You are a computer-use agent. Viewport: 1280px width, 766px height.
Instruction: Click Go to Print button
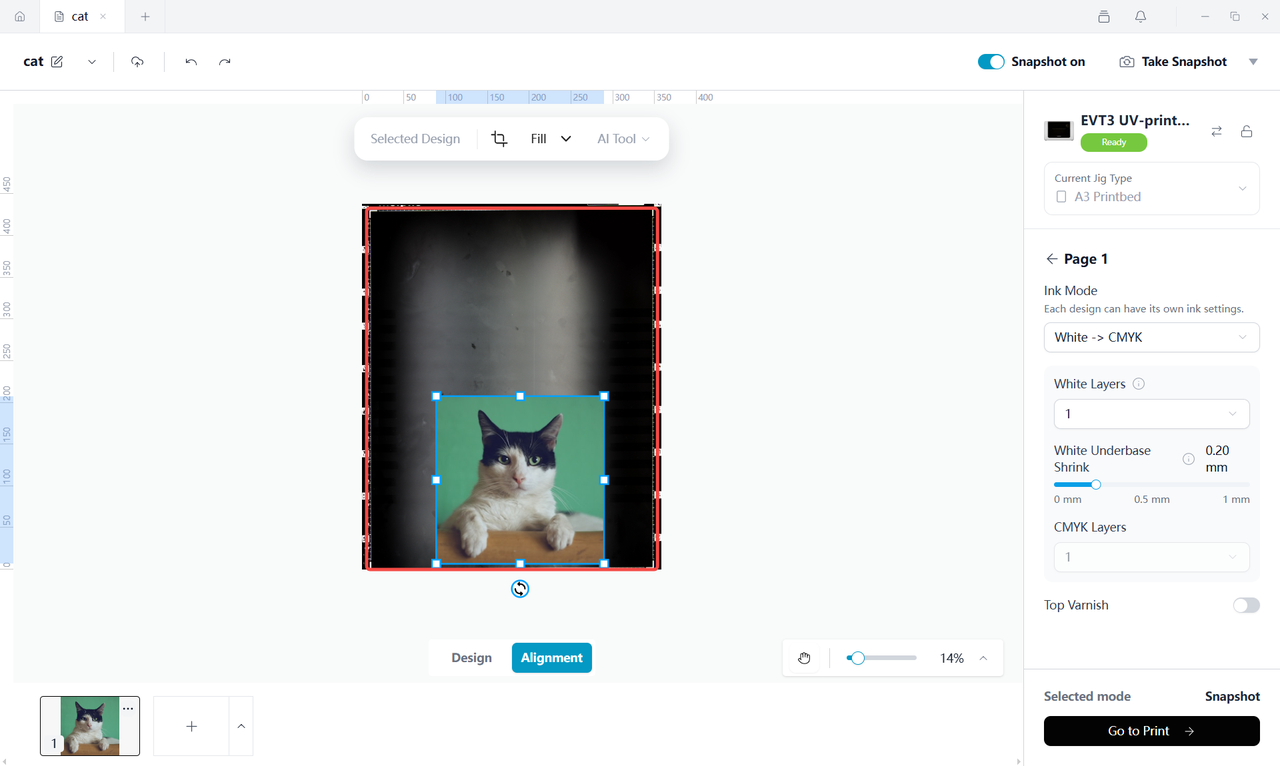[x=1152, y=731]
